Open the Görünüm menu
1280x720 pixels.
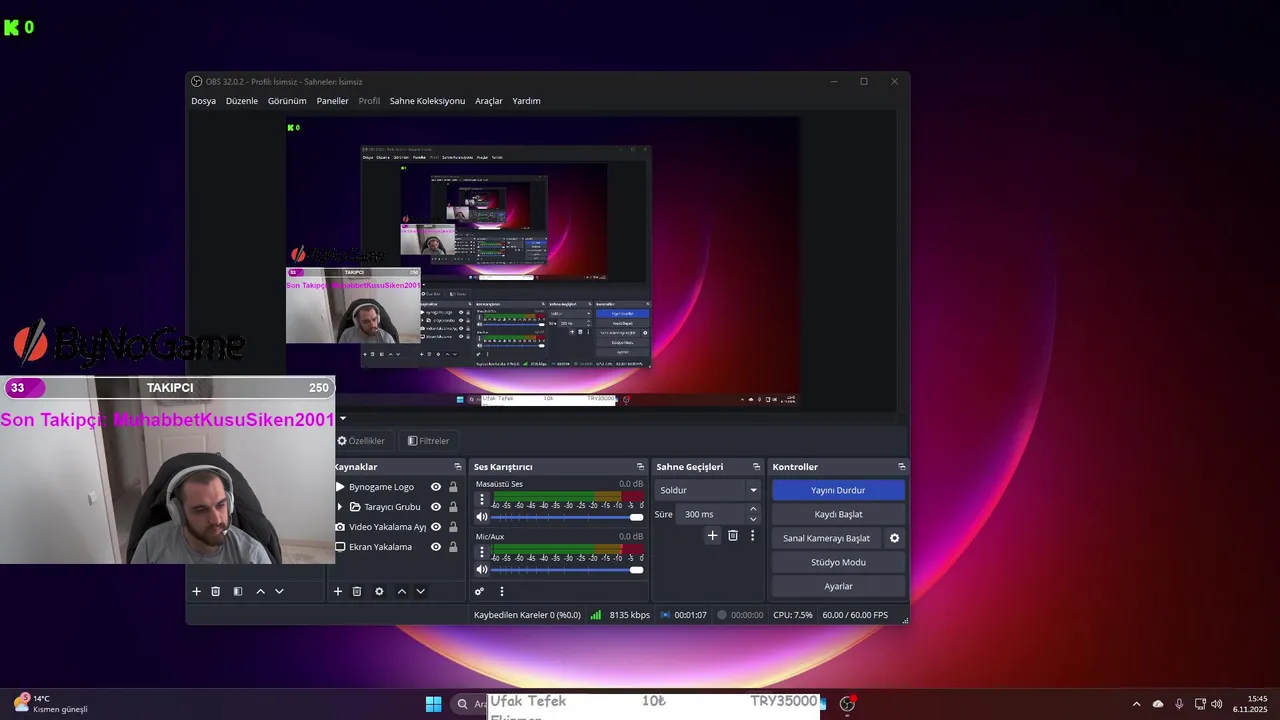tap(287, 101)
